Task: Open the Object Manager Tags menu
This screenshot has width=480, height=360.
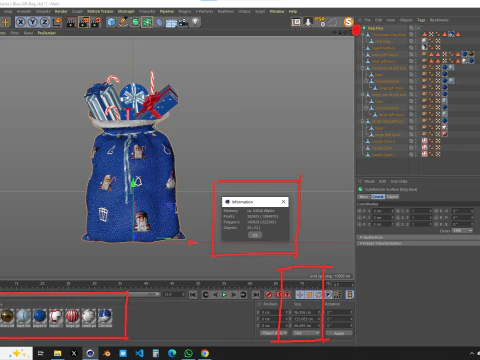Action: 421,20
